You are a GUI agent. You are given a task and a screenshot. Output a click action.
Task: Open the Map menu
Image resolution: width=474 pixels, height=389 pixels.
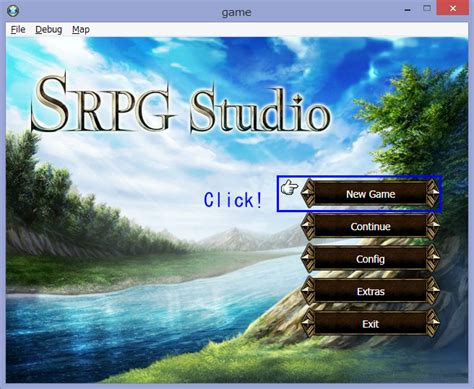pyautogui.click(x=81, y=30)
